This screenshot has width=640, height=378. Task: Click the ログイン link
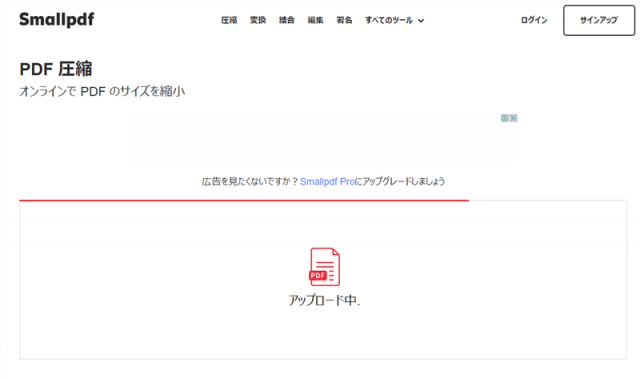(534, 20)
